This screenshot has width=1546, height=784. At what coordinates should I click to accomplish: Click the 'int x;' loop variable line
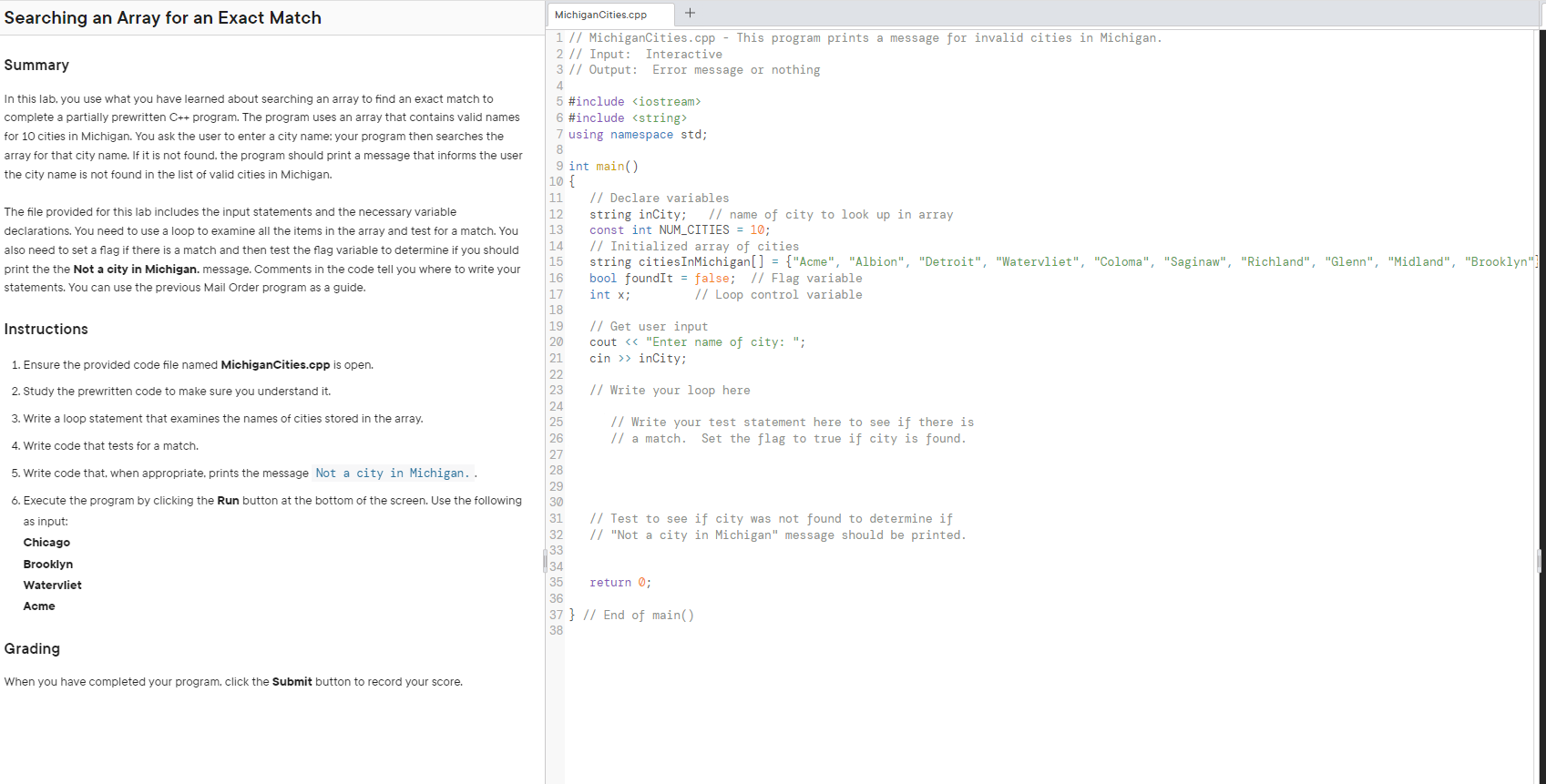coord(609,295)
